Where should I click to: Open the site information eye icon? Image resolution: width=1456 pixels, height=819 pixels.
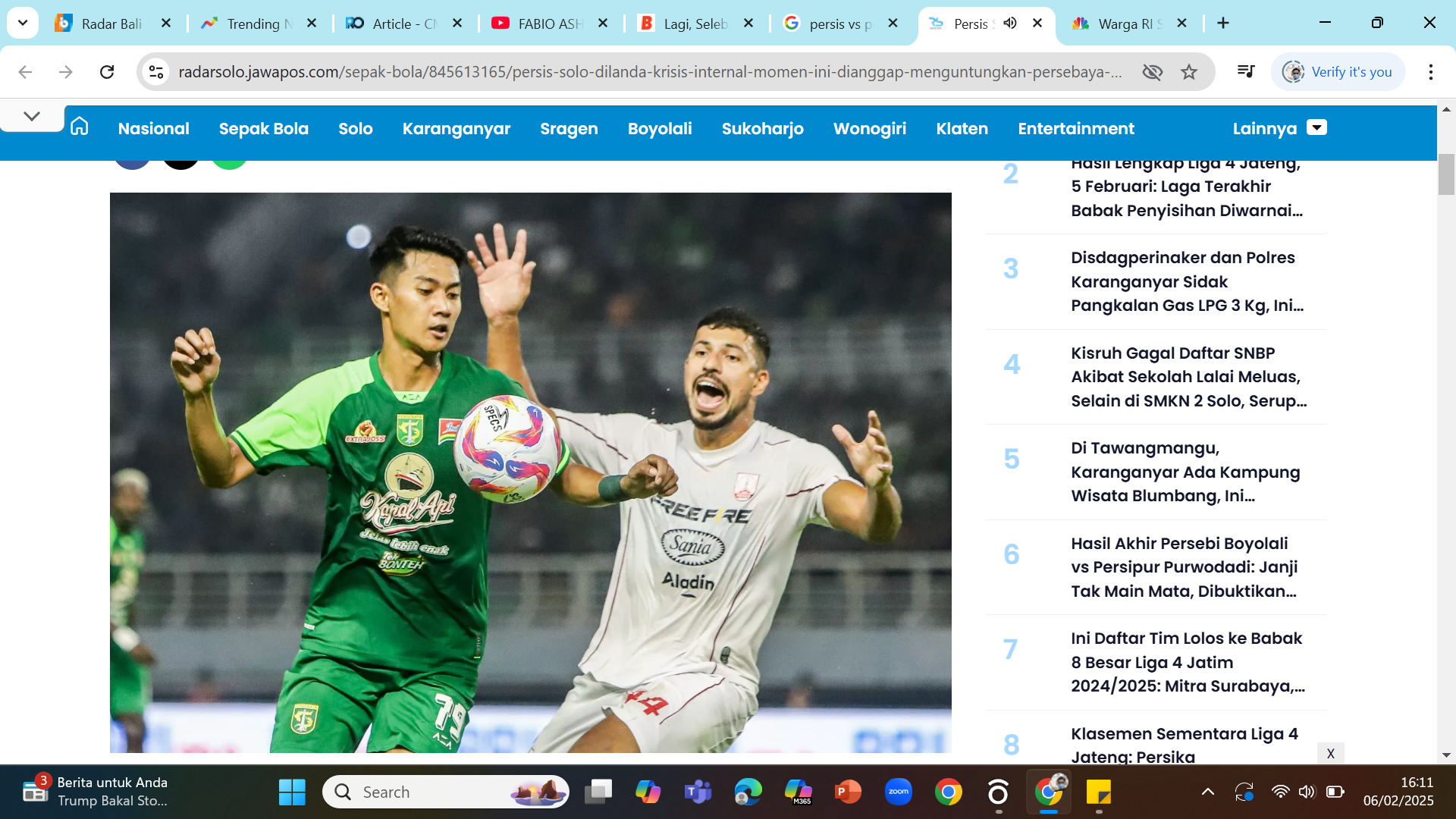click(x=1153, y=72)
